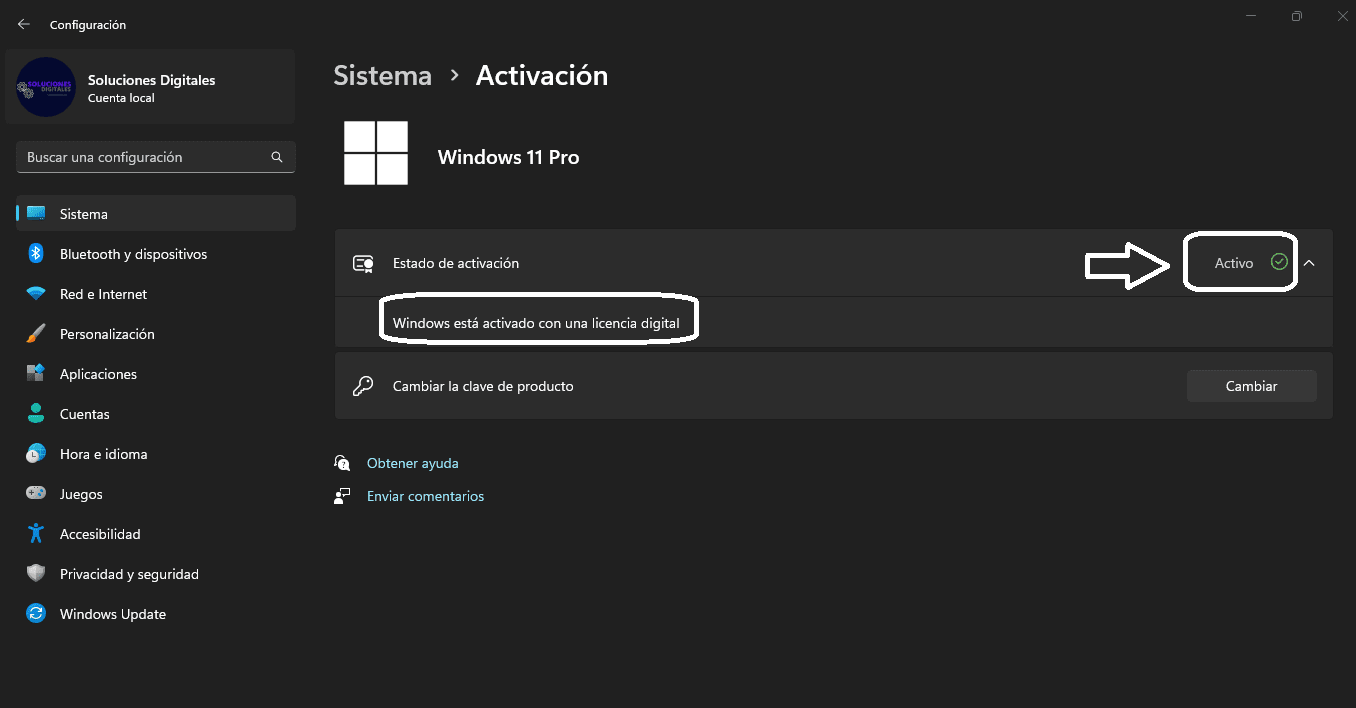Select Cuentas in sidebar
Viewport: 1356px width, 708px height.
coord(156,414)
